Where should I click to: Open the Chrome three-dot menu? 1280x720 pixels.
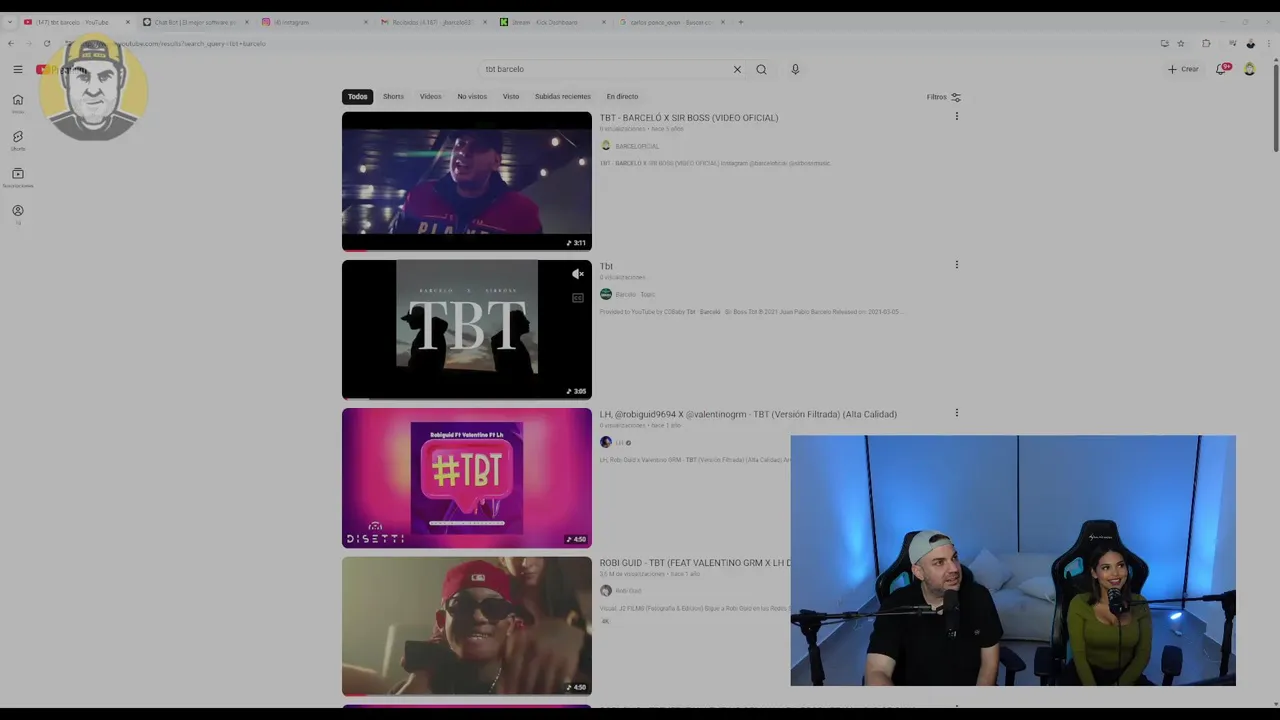pyautogui.click(x=1269, y=43)
